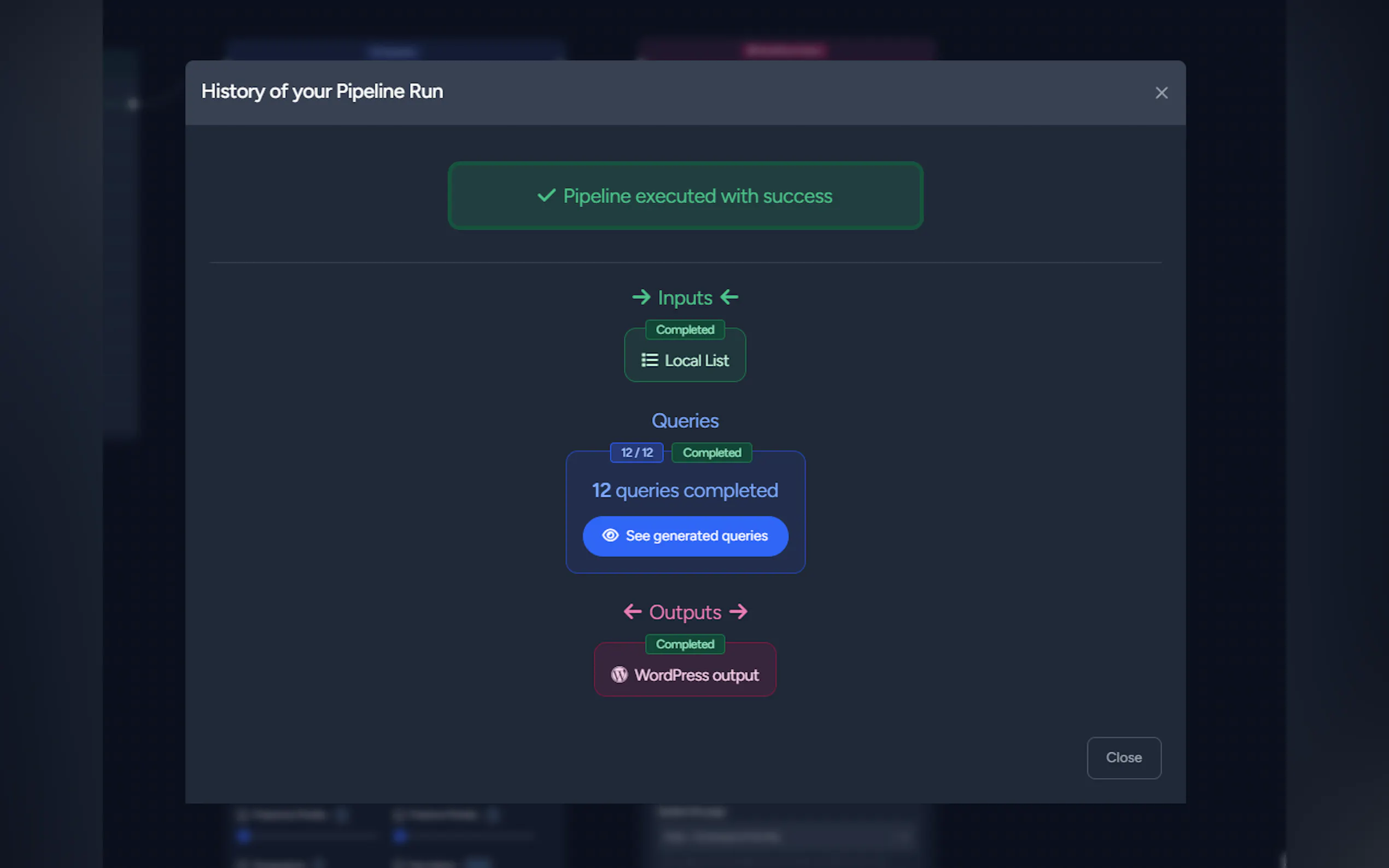Click the Completed badge beside 12 / 12
Screen dimensions: 1389x868
click(711, 453)
